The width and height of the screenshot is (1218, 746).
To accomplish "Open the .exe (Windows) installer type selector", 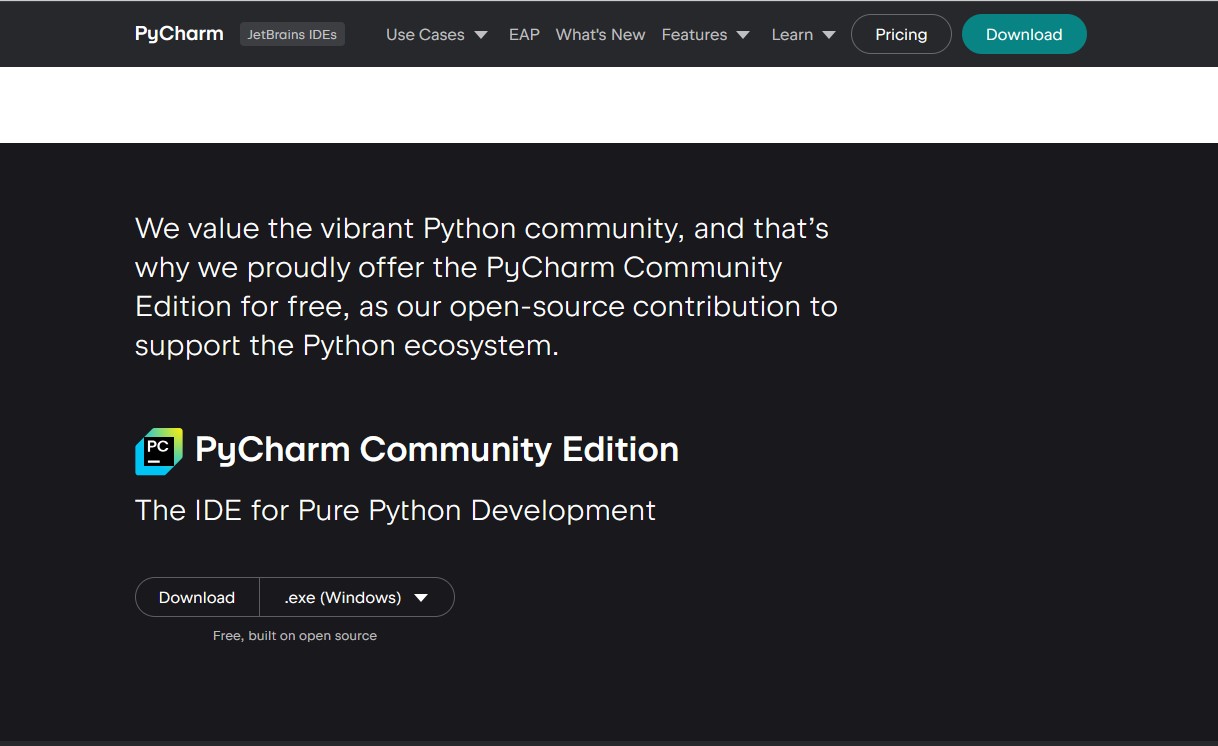I will [343, 597].
